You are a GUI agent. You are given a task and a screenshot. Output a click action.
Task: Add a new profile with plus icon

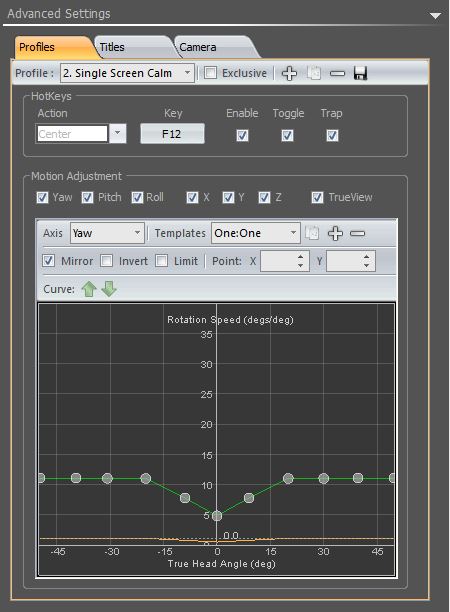[289, 73]
